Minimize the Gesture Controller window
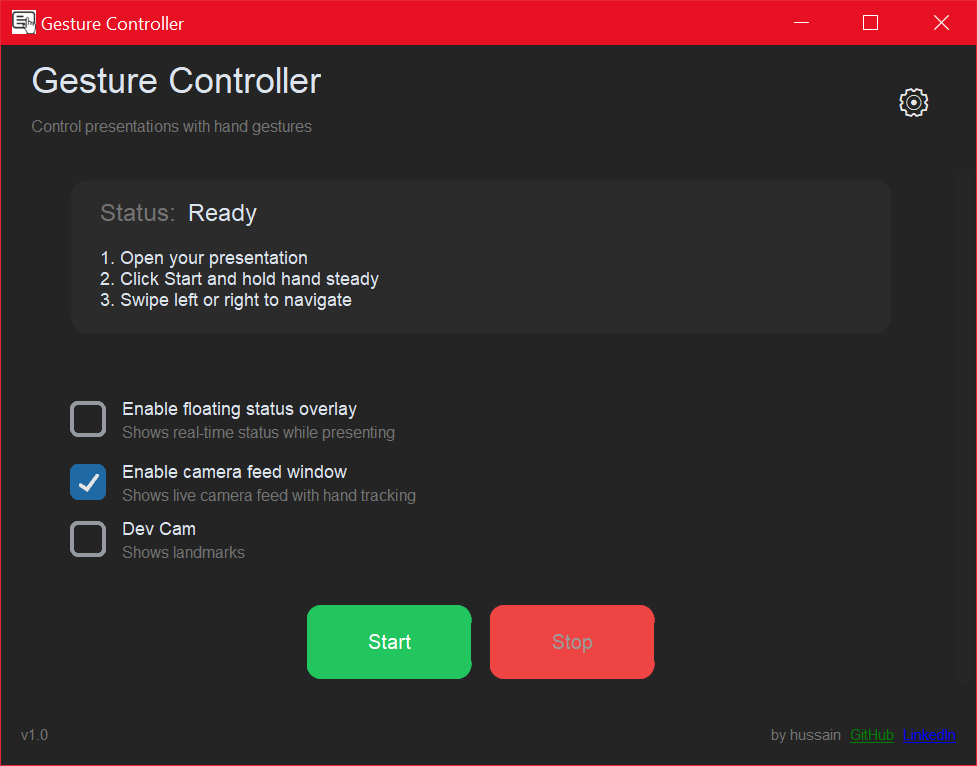This screenshot has height=766, width=977. [801, 22]
